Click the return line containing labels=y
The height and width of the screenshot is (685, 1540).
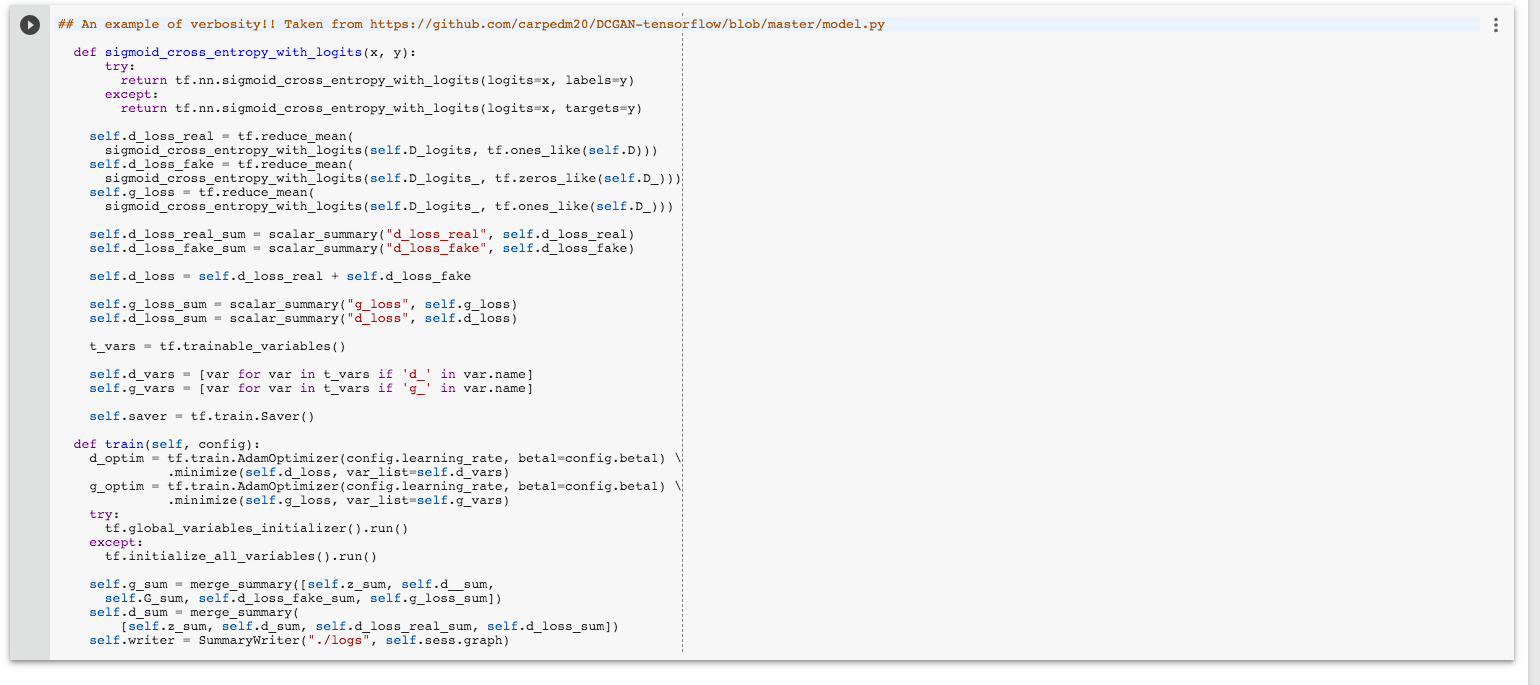pos(377,80)
